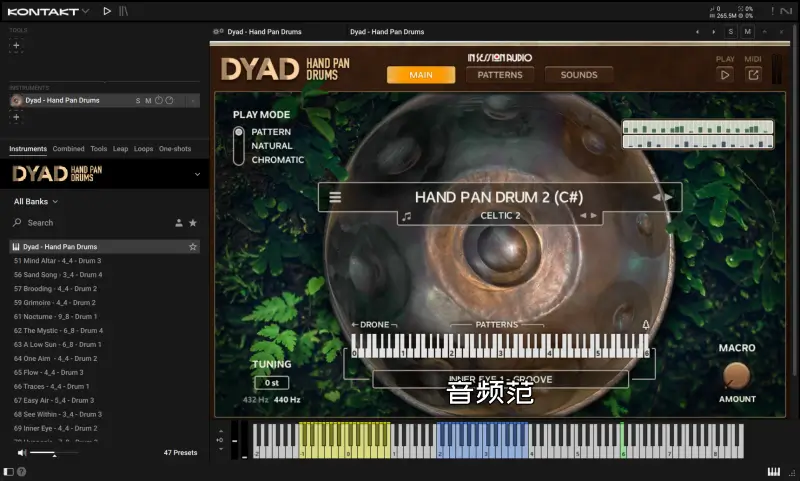Open the help question mark icon
Image resolution: width=800 pixels, height=481 pixels.
[21, 472]
